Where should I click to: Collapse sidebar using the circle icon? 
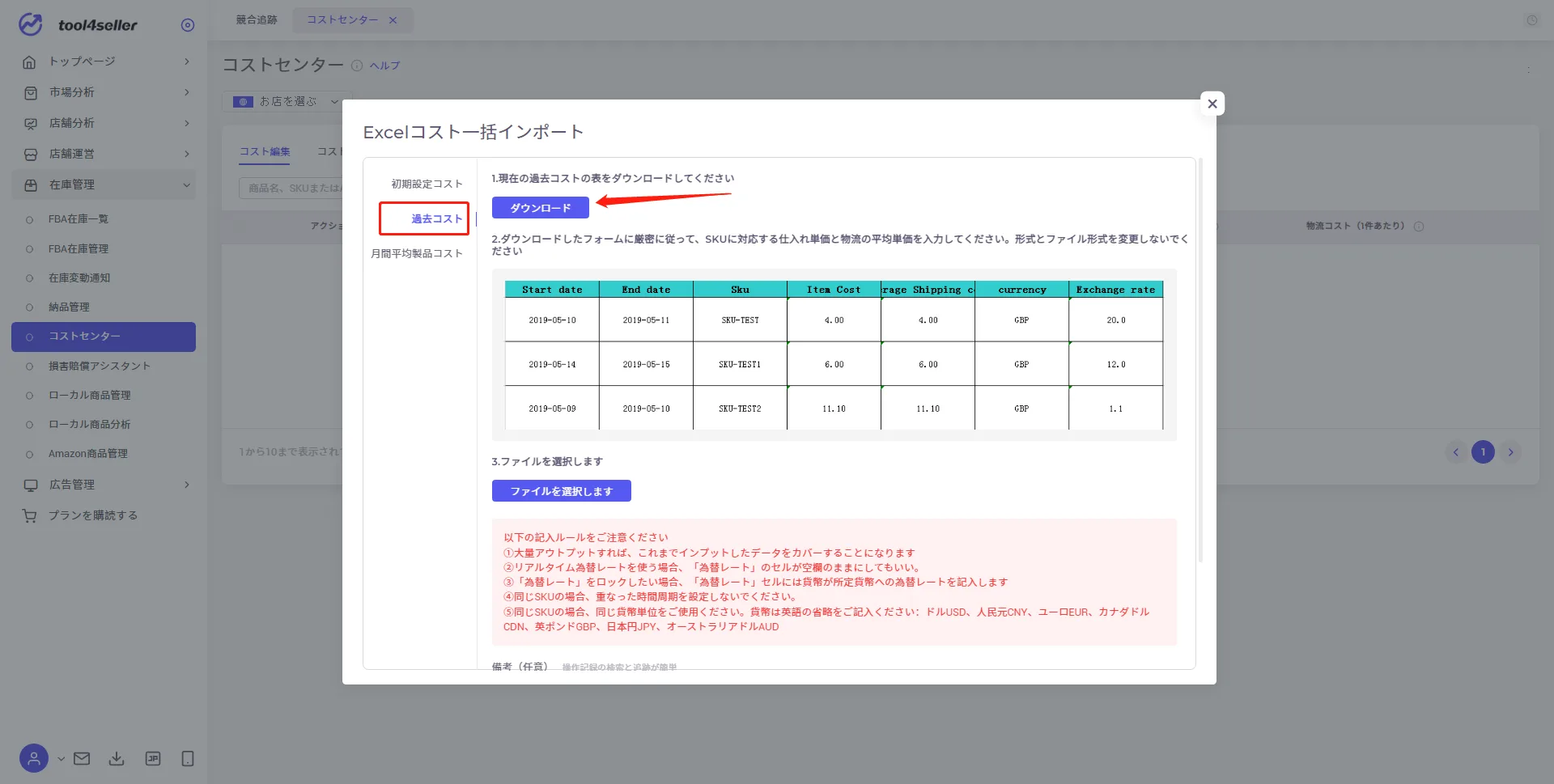click(188, 25)
